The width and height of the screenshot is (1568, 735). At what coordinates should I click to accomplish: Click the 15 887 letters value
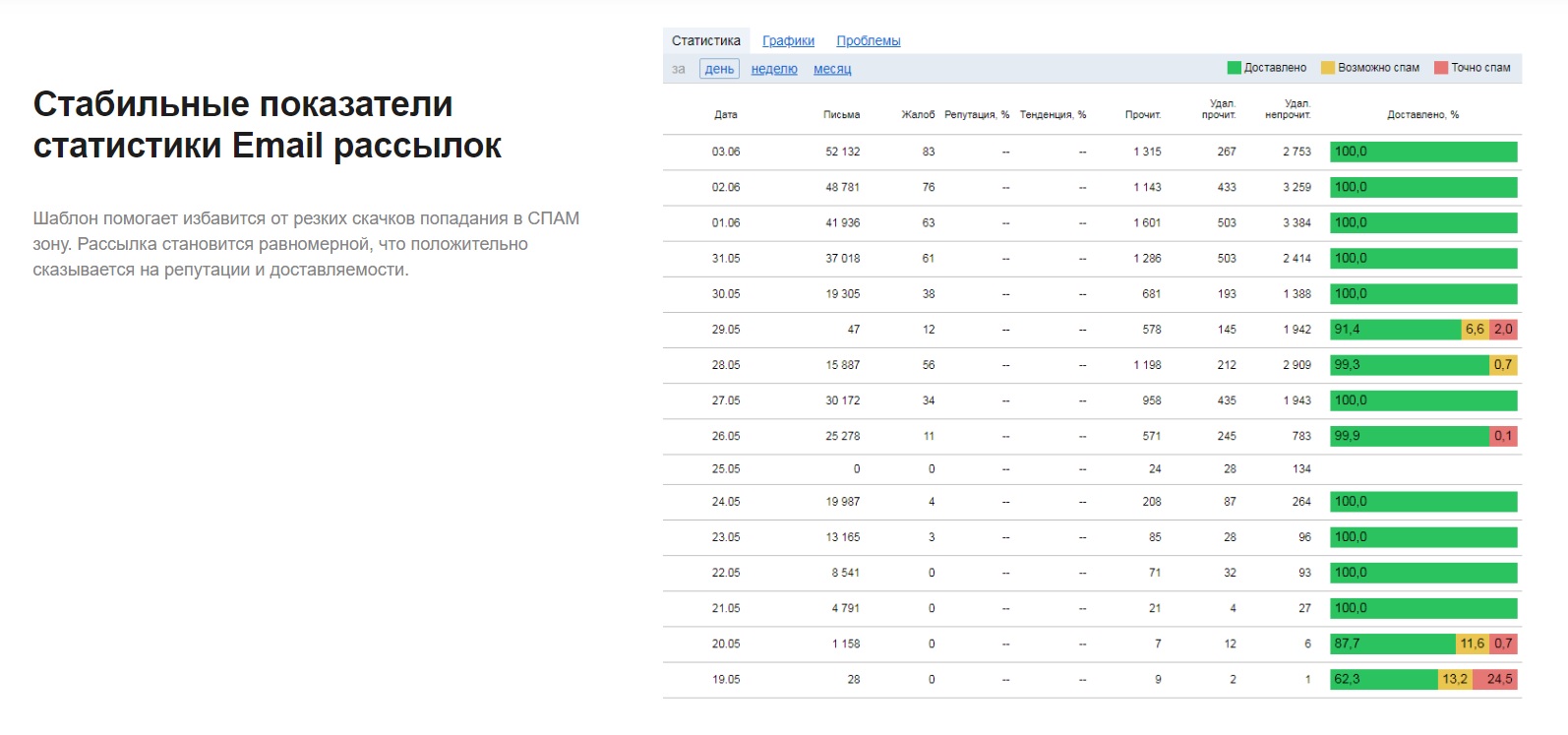click(x=843, y=365)
